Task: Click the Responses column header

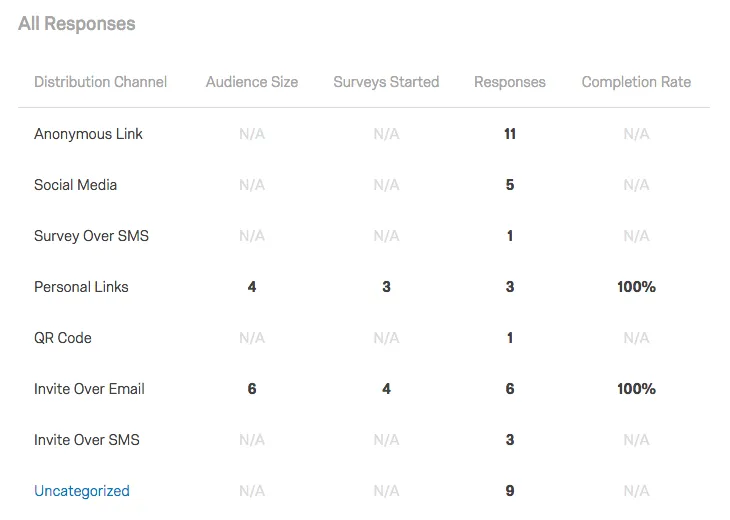Action: (x=510, y=82)
